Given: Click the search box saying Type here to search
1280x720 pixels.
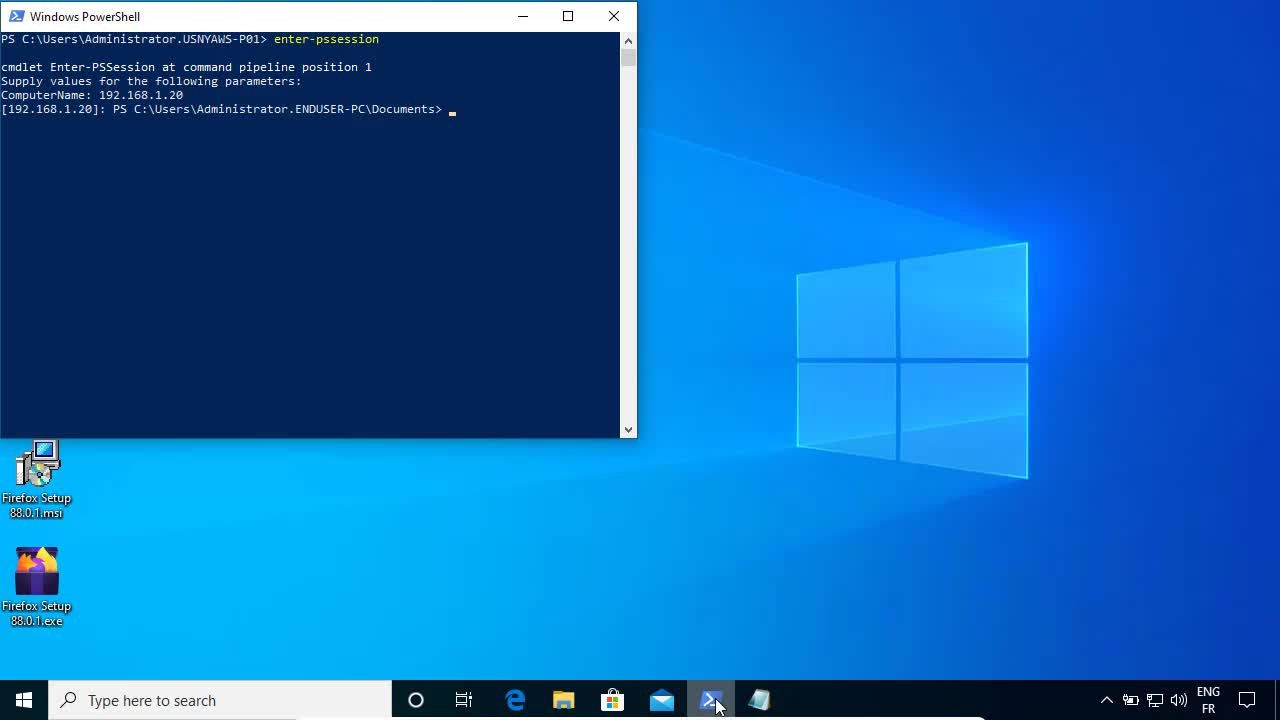Looking at the screenshot, I should coord(220,700).
